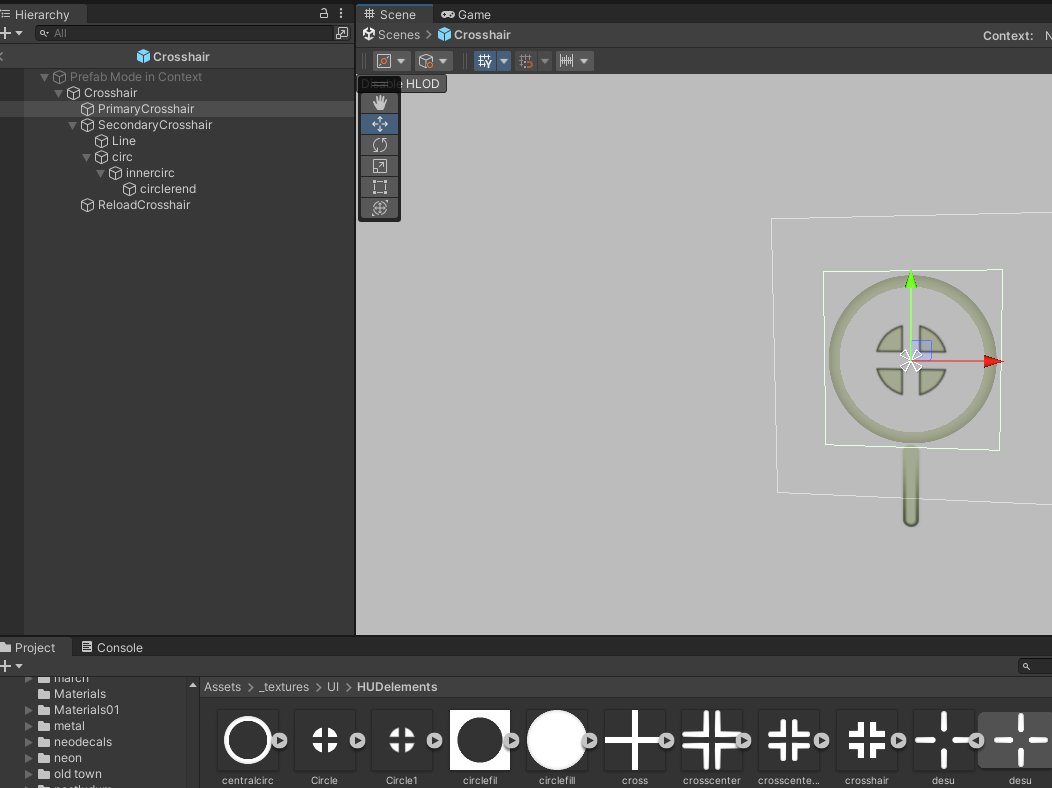Image resolution: width=1052 pixels, height=788 pixels.
Task: Toggle snap increment in the Scene toolbar
Action: click(526, 61)
